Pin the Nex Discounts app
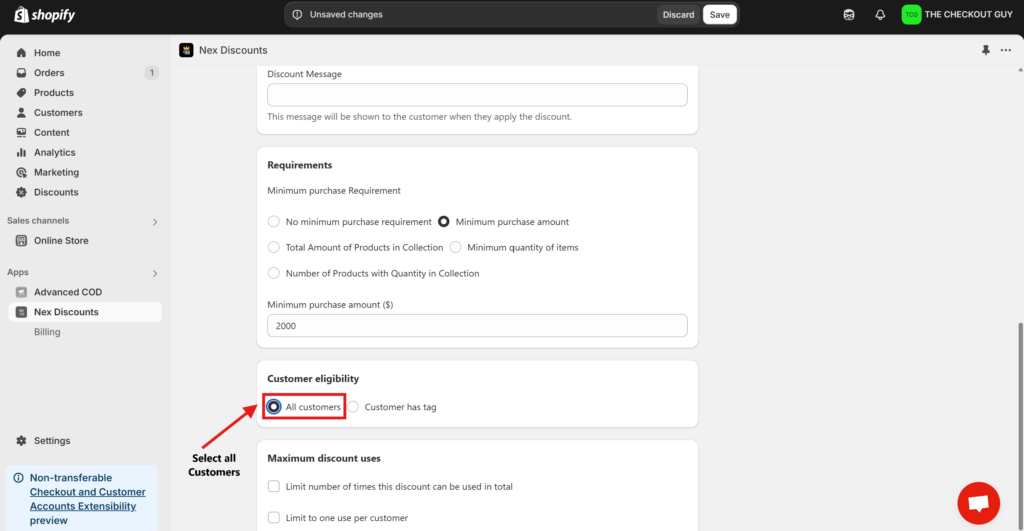Screen dimensions: 1024x531 pos(985,50)
